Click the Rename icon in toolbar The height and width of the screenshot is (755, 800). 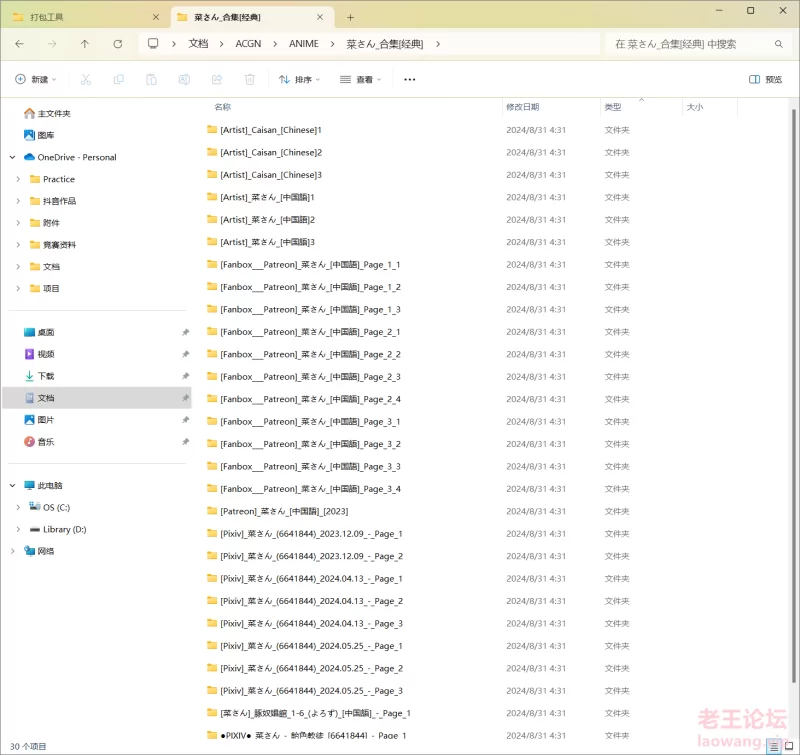click(184, 79)
